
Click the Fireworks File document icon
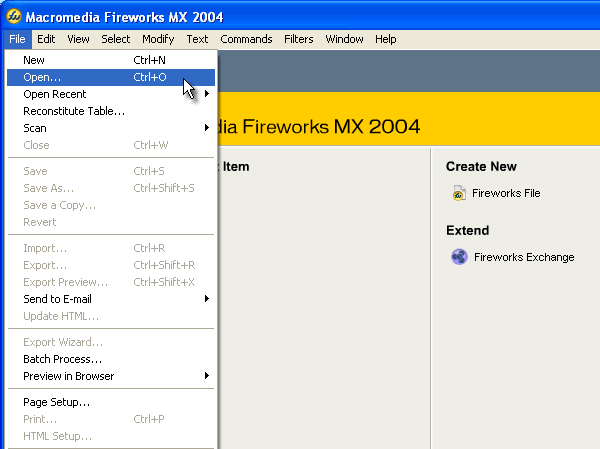coord(459,193)
